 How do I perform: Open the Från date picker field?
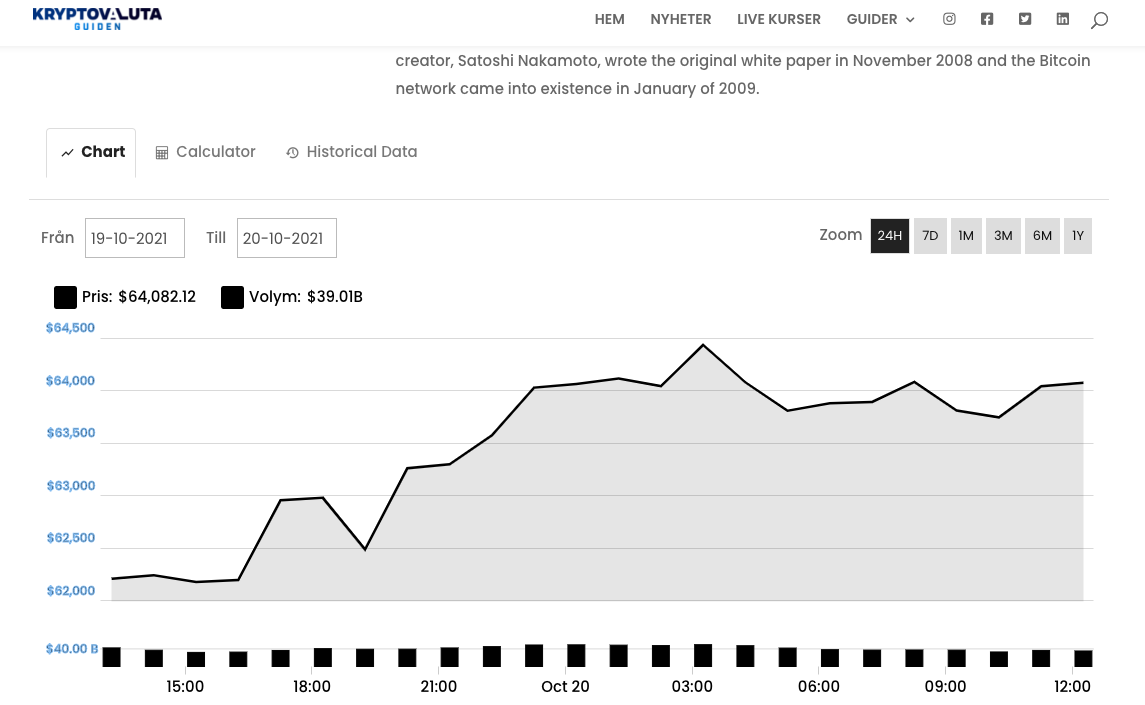point(135,238)
